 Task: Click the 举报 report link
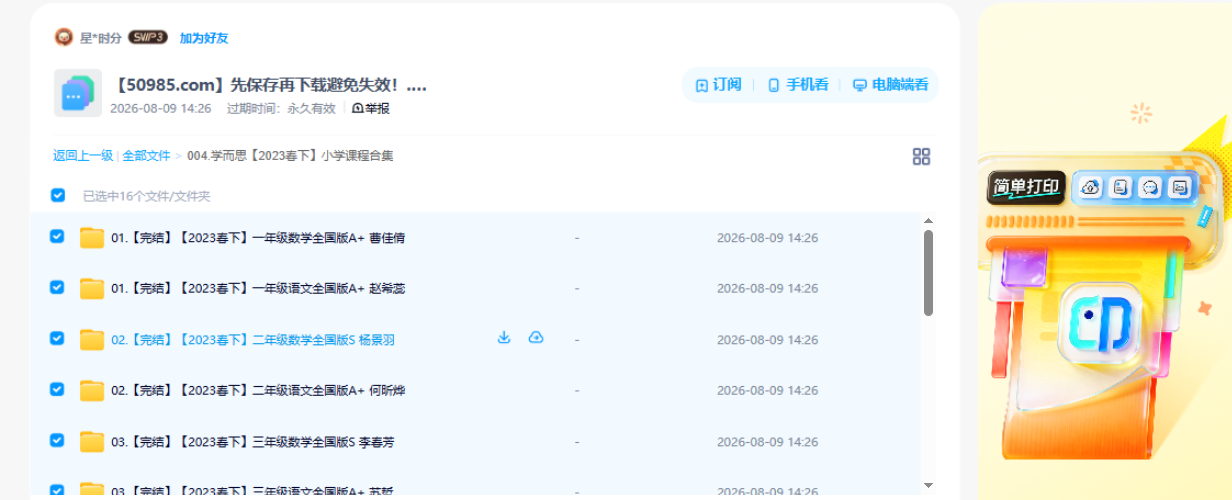(371, 108)
